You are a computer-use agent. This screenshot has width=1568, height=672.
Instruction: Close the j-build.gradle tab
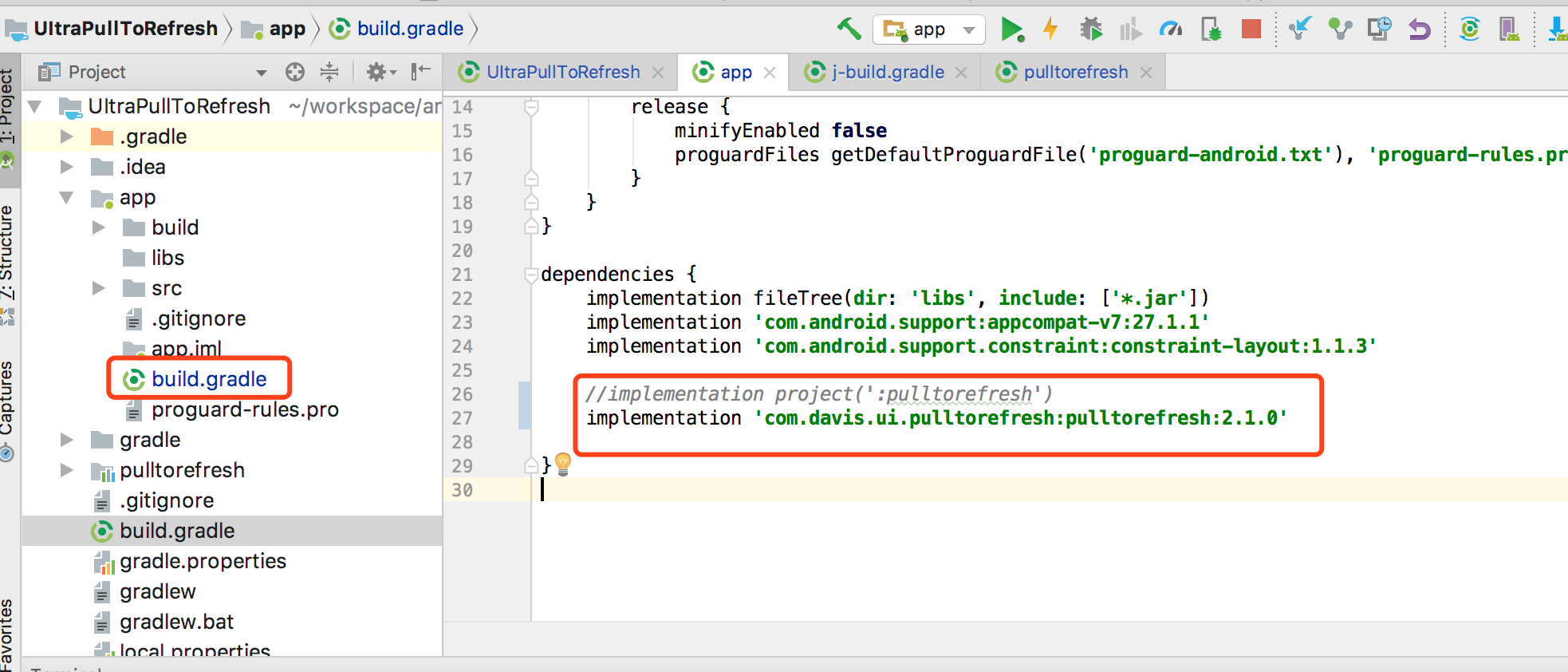(x=961, y=73)
